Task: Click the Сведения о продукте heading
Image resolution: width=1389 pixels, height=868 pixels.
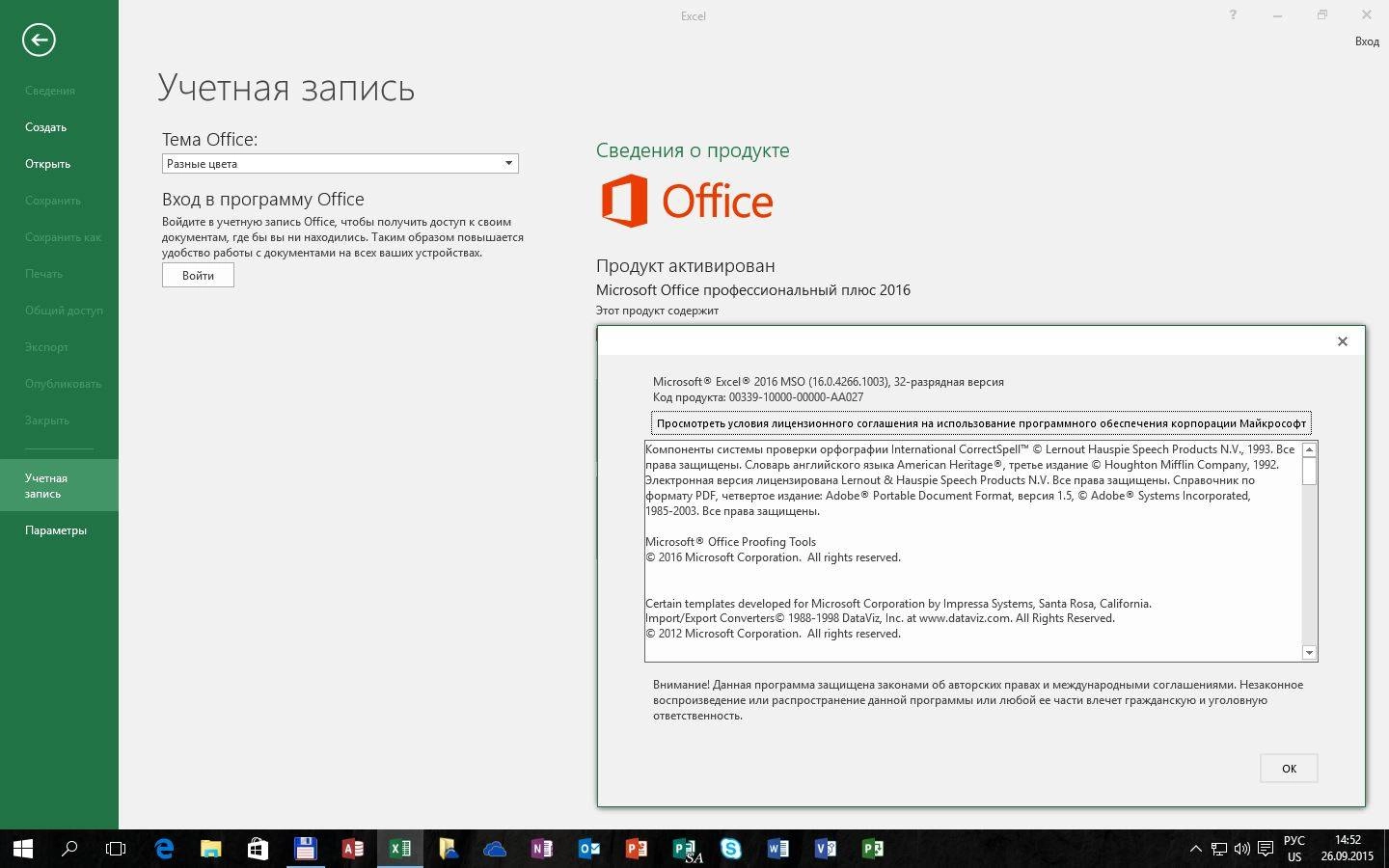Action: pos(693,150)
